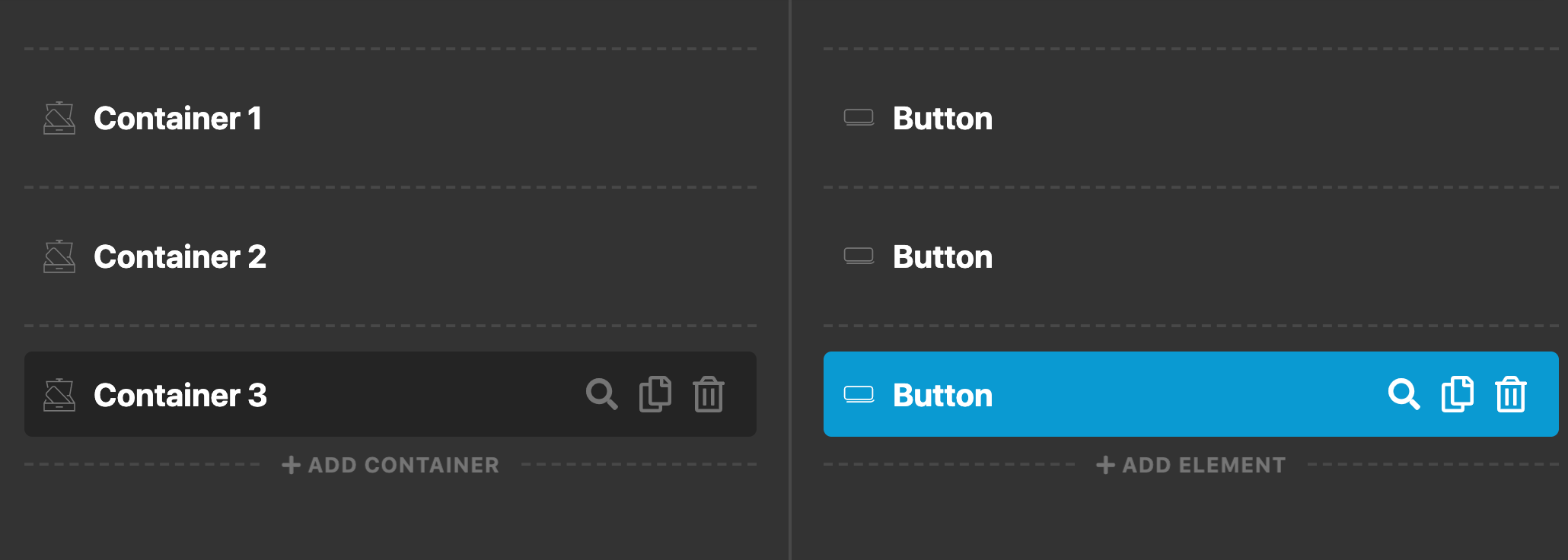Select the first Button element

[x=1191, y=118]
